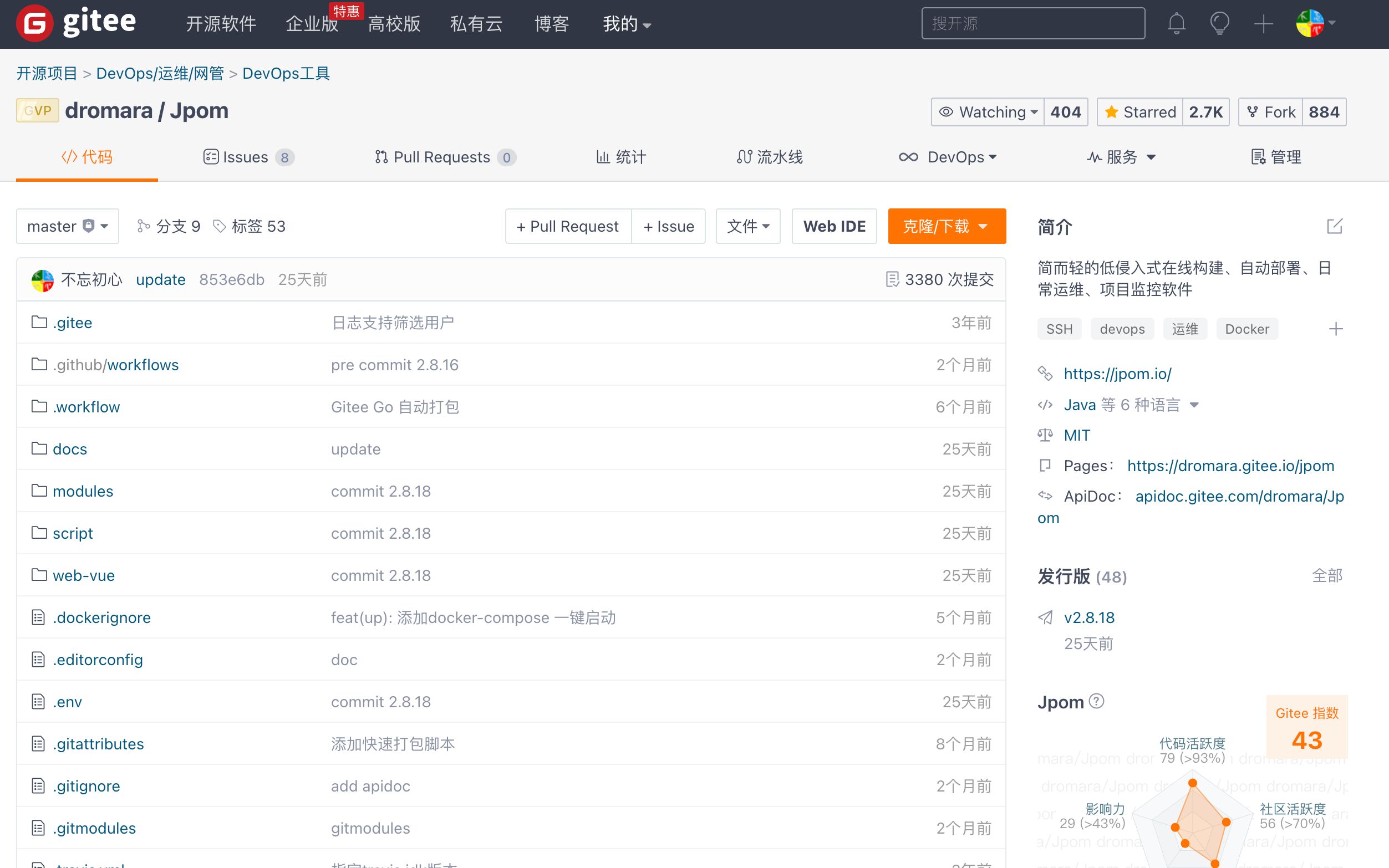Expand the 克隆/下载 dropdown button
This screenshot has height=868, width=1389.
[x=947, y=226]
